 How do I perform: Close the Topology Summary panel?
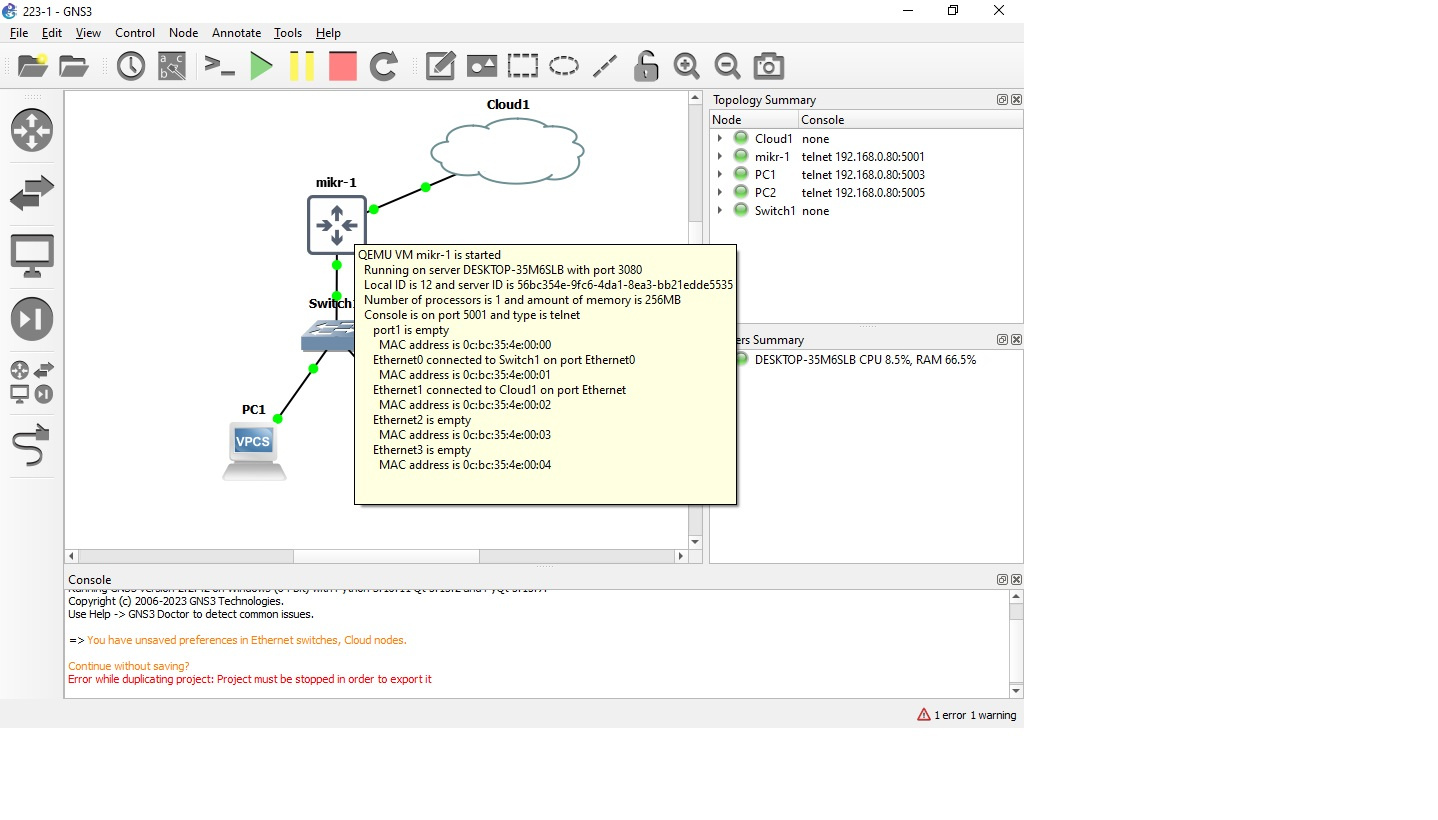tap(1016, 100)
